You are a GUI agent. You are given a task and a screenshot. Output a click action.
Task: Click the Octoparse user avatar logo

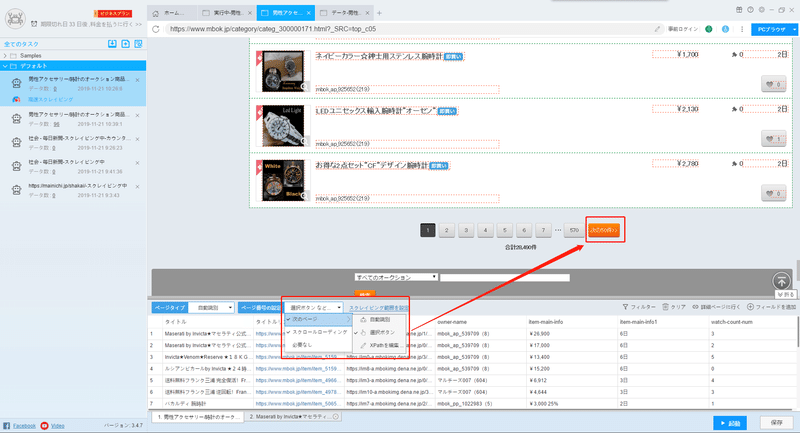click(x=15, y=19)
